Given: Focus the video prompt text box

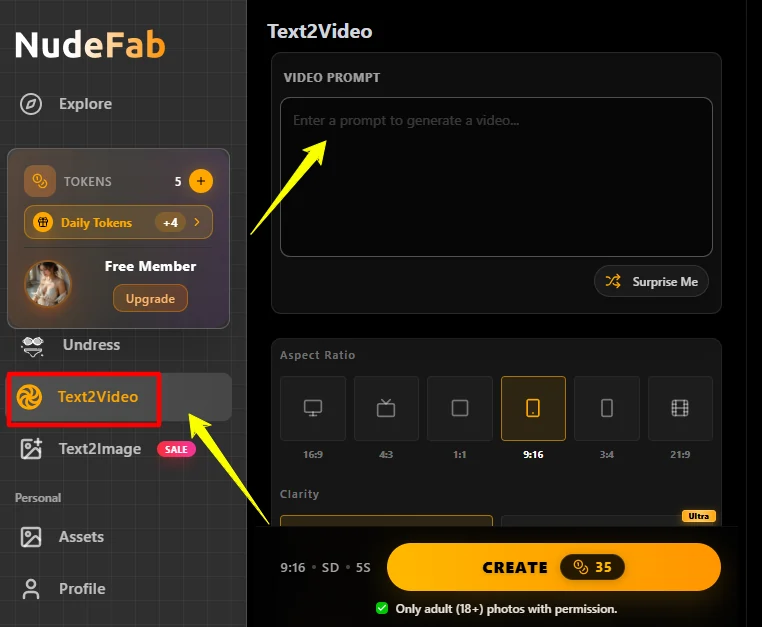Looking at the screenshot, I should [496, 177].
